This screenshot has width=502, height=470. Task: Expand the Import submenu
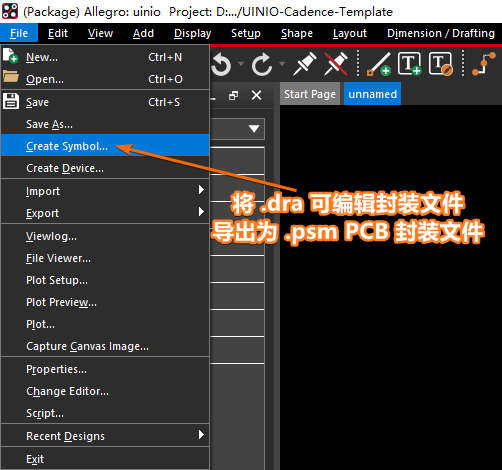(x=105, y=191)
